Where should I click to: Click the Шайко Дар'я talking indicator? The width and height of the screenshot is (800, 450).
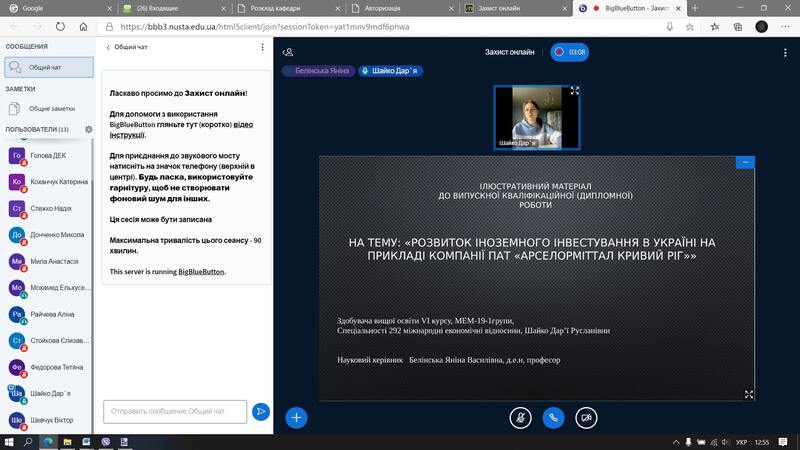390,71
